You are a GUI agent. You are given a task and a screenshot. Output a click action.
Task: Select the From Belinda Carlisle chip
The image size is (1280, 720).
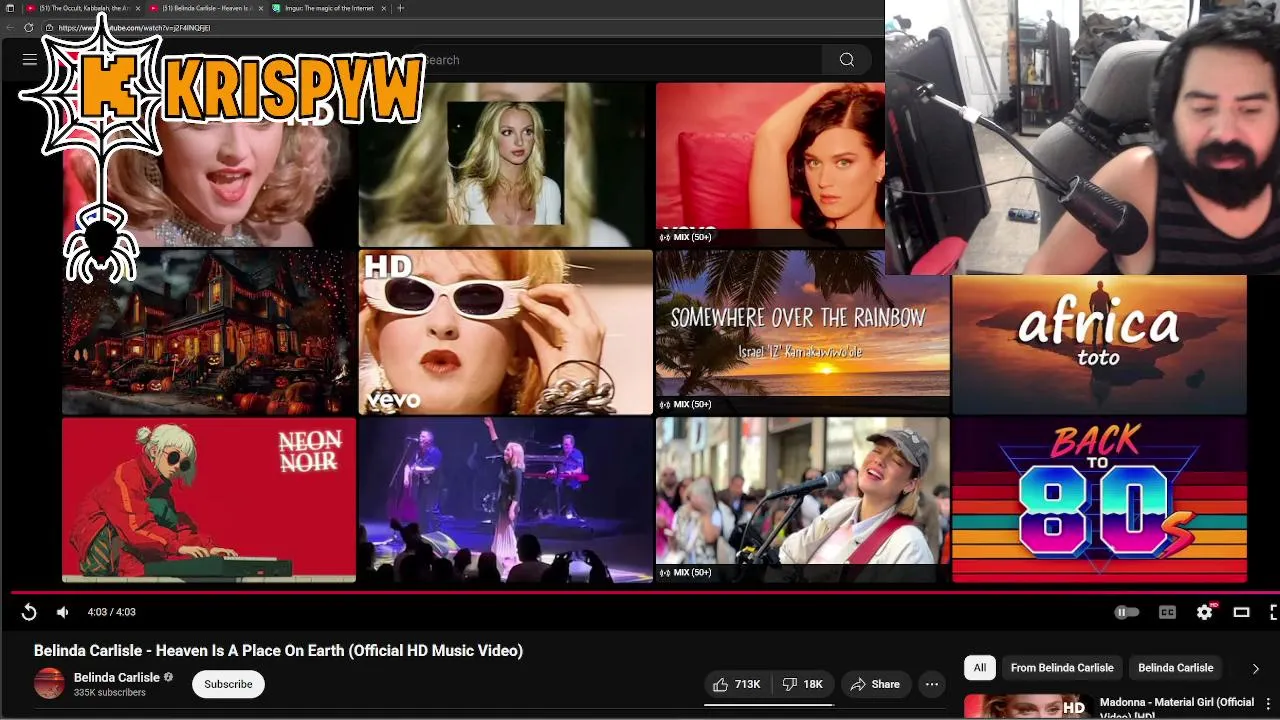(x=1062, y=668)
